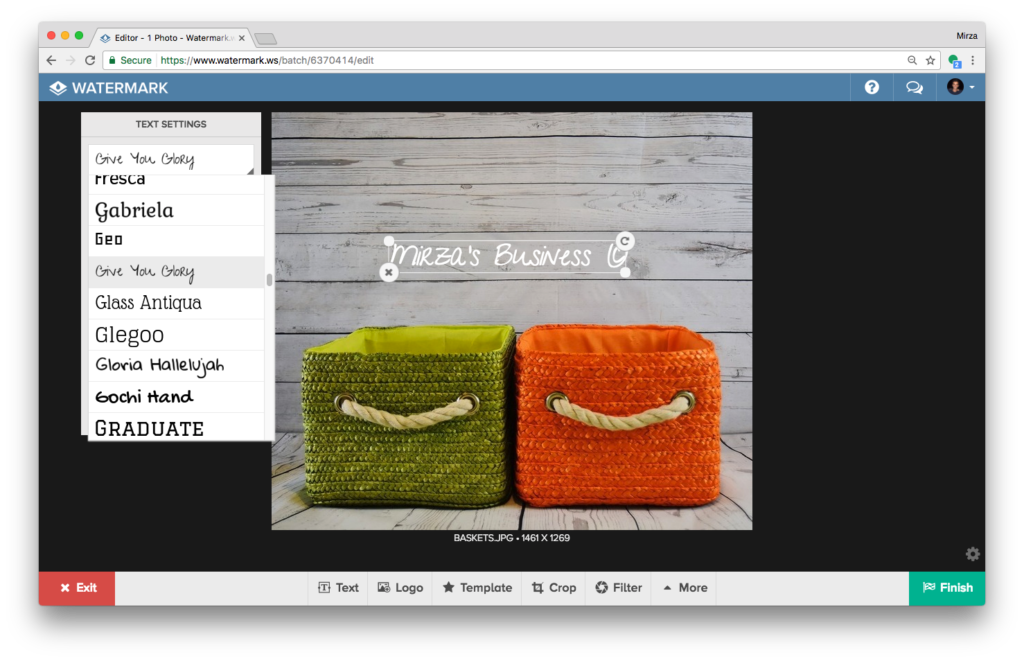Click the font list scrollbar thumb
This screenshot has width=1024, height=661.
[269, 280]
